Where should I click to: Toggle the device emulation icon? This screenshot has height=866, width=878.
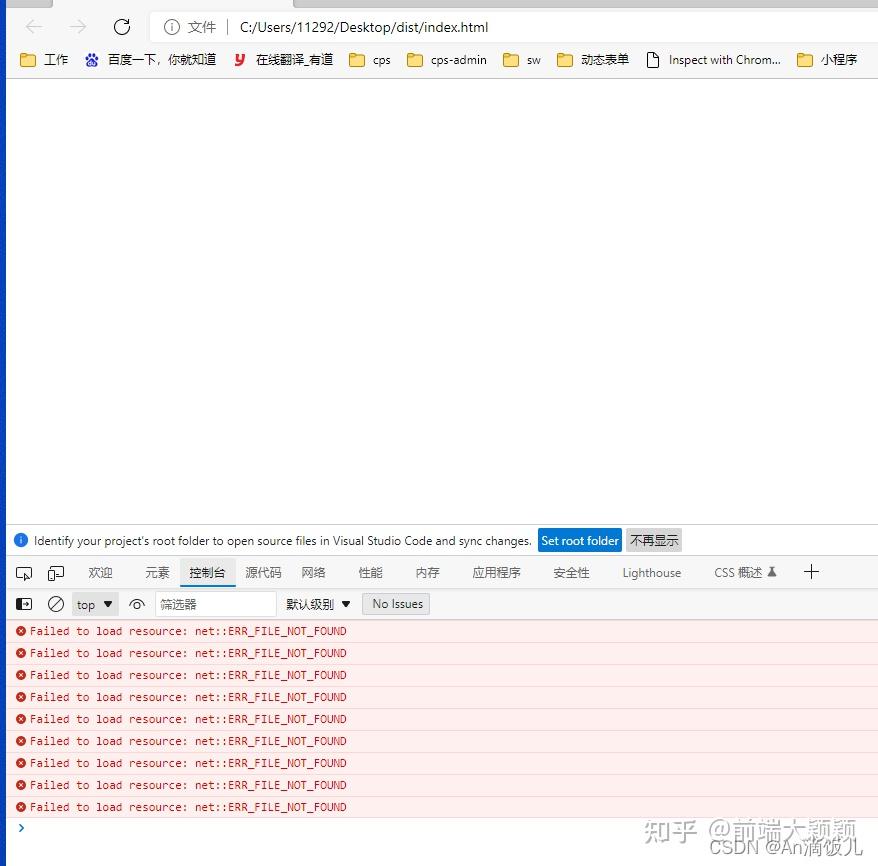pos(55,572)
